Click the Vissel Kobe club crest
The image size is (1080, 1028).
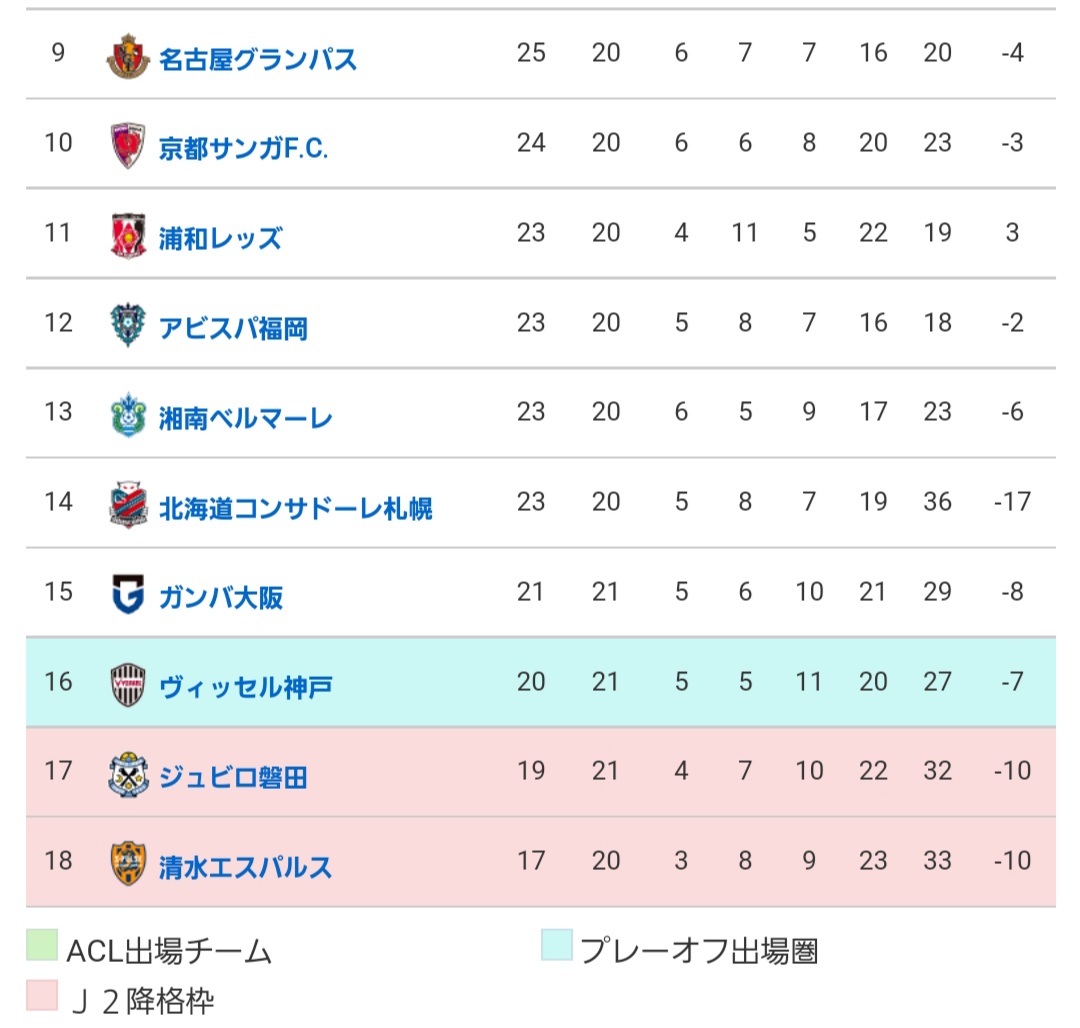(128, 685)
